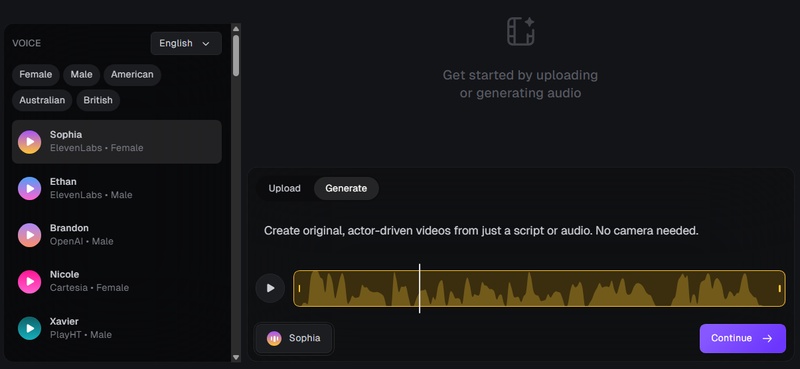Click the Continue button

click(742, 338)
